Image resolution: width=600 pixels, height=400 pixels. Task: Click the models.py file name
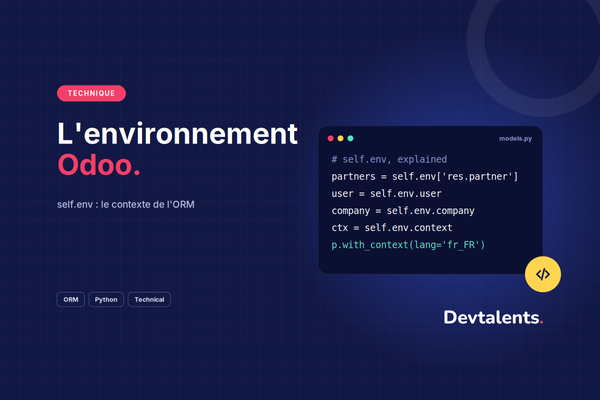point(515,139)
